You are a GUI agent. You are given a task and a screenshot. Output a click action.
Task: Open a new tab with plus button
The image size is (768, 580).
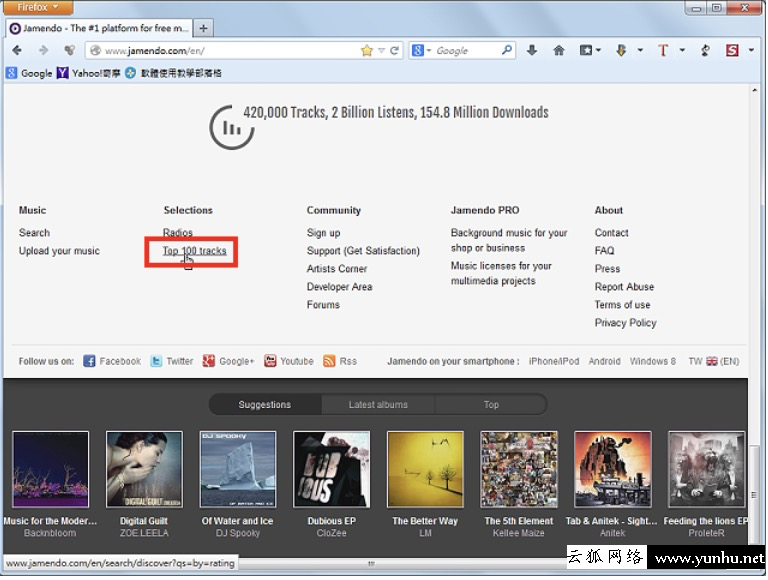pyautogui.click(x=203, y=28)
